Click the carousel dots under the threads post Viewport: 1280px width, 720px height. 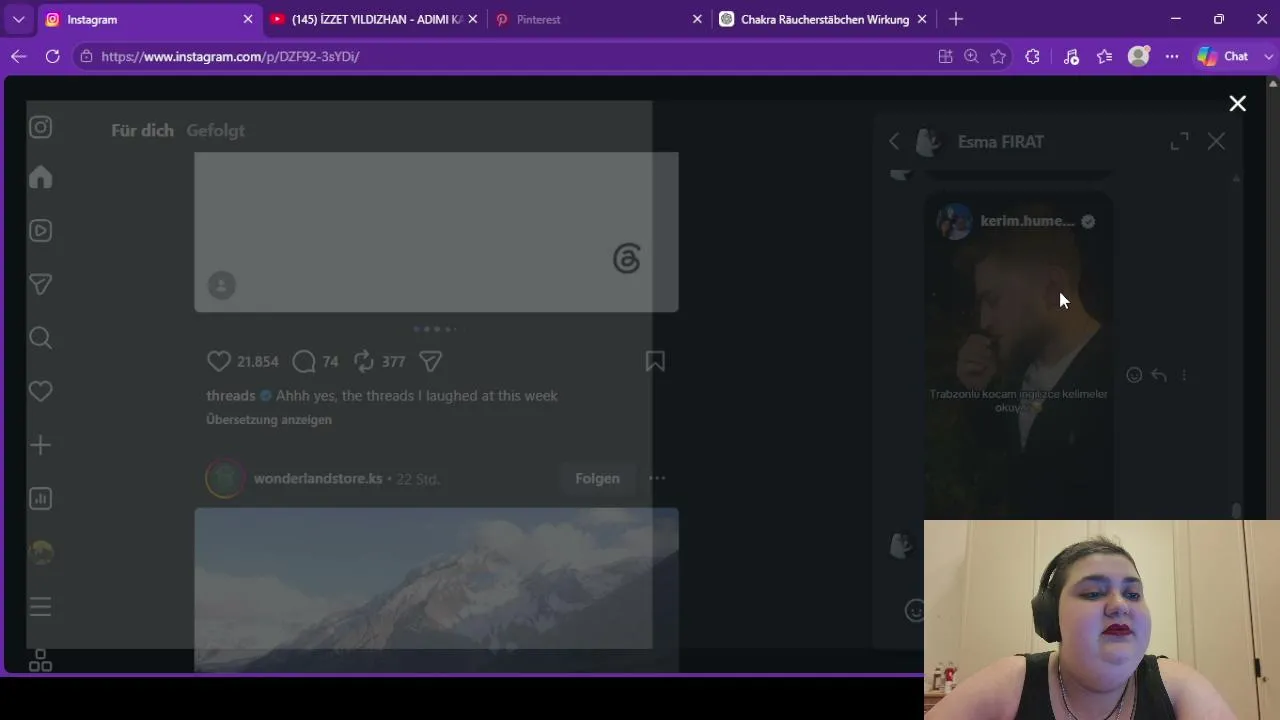pos(436,329)
